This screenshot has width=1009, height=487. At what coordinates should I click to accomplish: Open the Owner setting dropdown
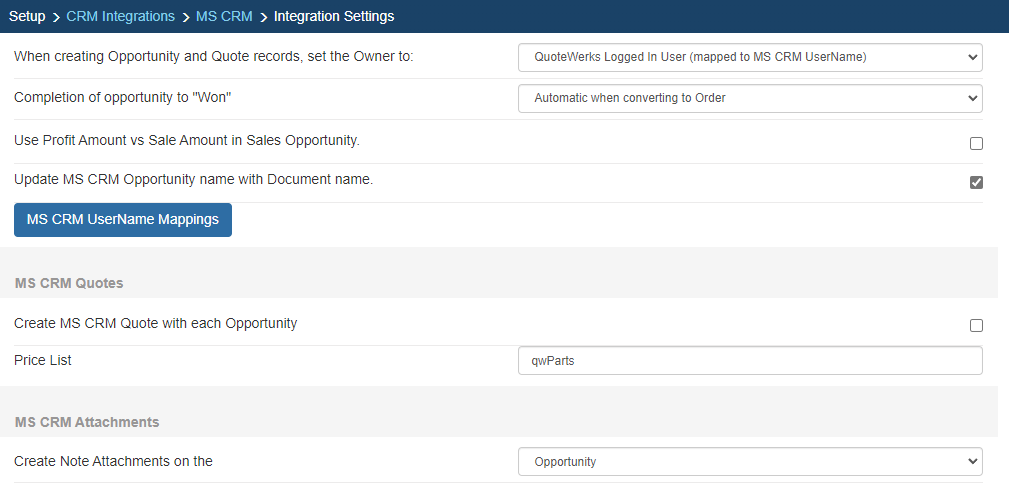750,57
